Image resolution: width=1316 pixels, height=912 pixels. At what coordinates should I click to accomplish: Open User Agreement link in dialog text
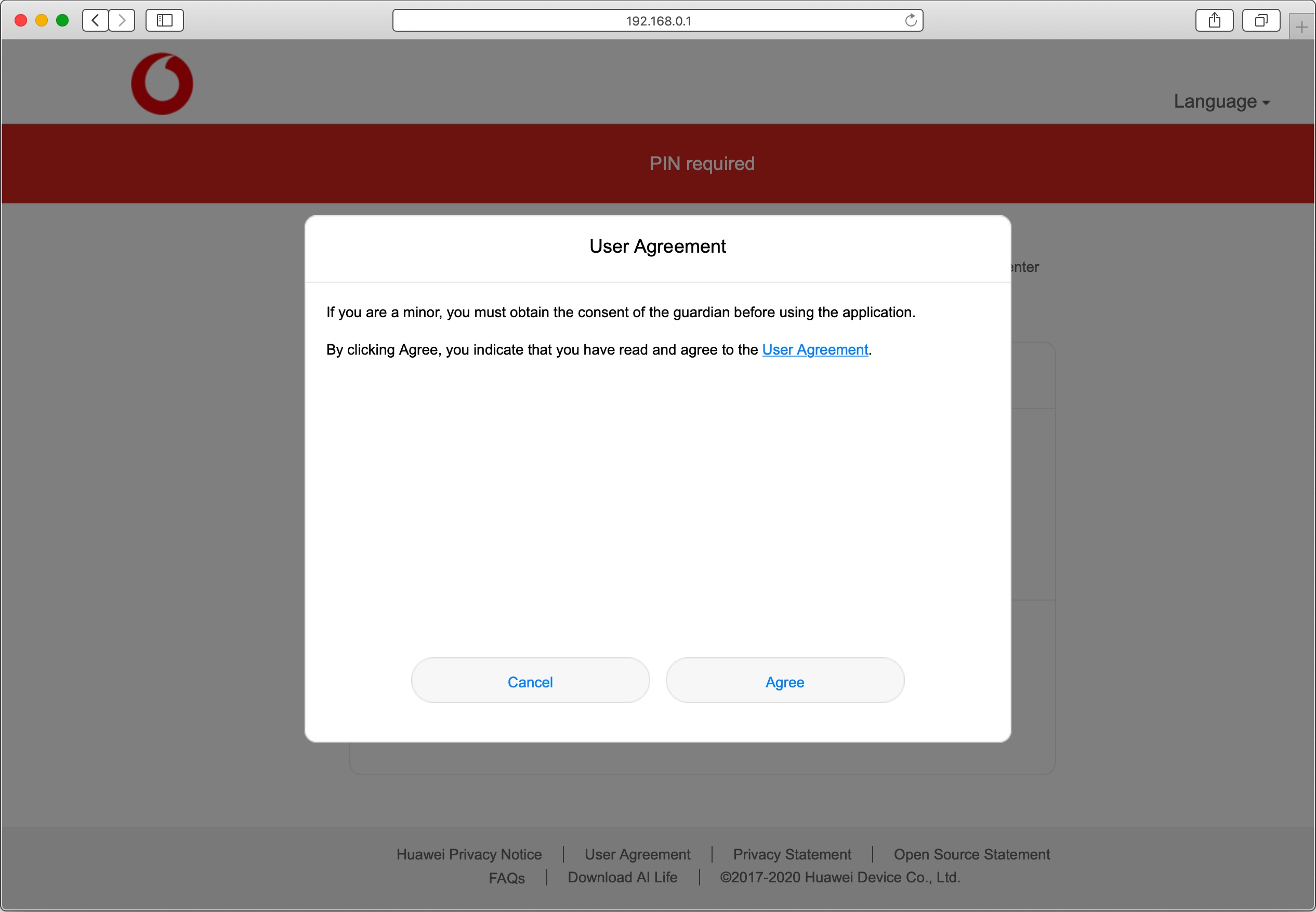pyautogui.click(x=814, y=350)
